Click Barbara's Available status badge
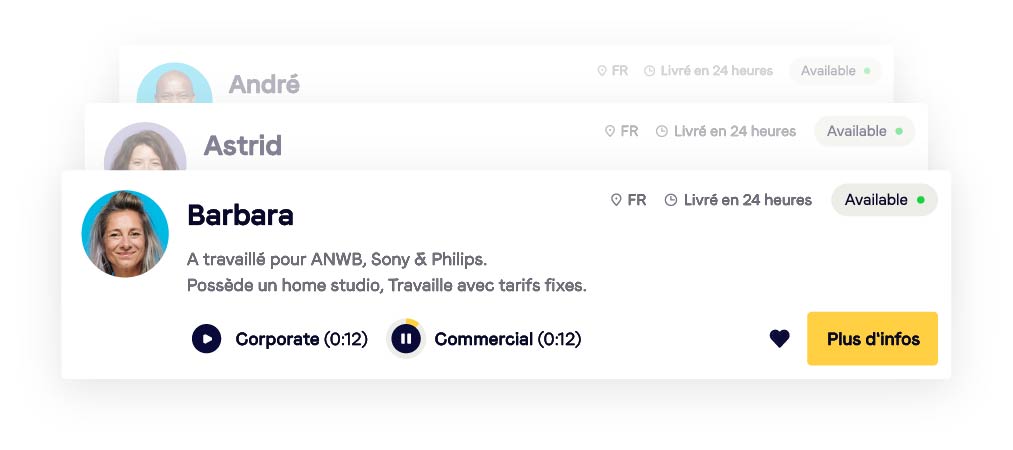1013x450 pixels. [x=884, y=200]
